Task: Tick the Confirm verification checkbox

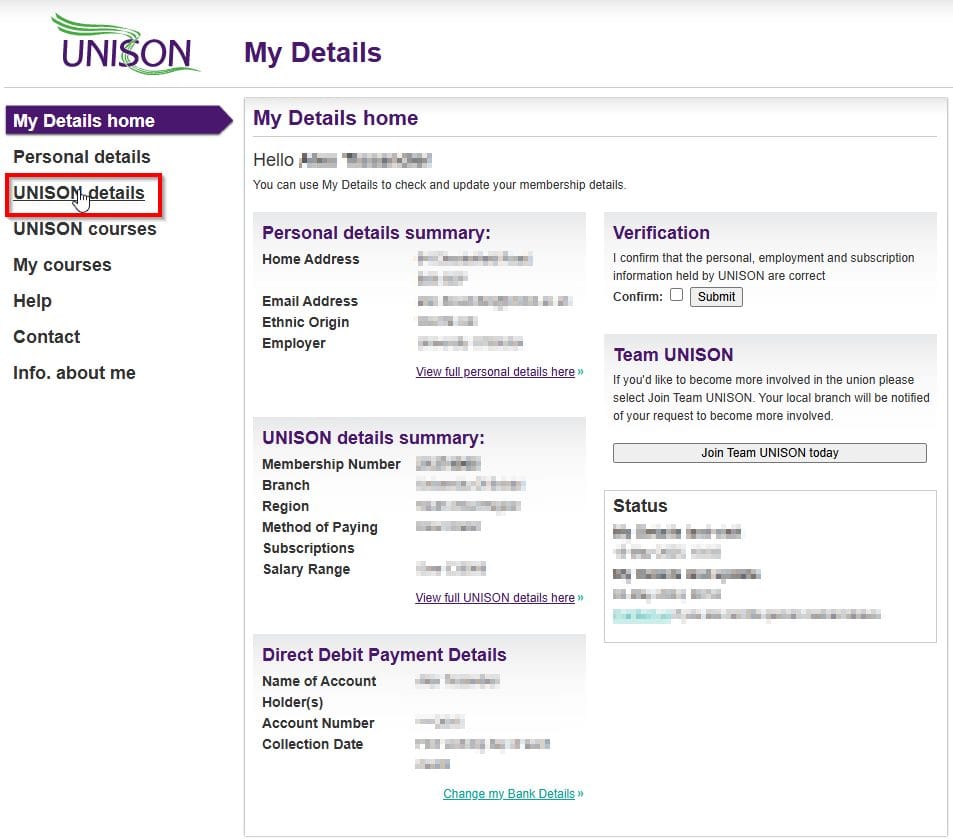Action: pos(676,295)
